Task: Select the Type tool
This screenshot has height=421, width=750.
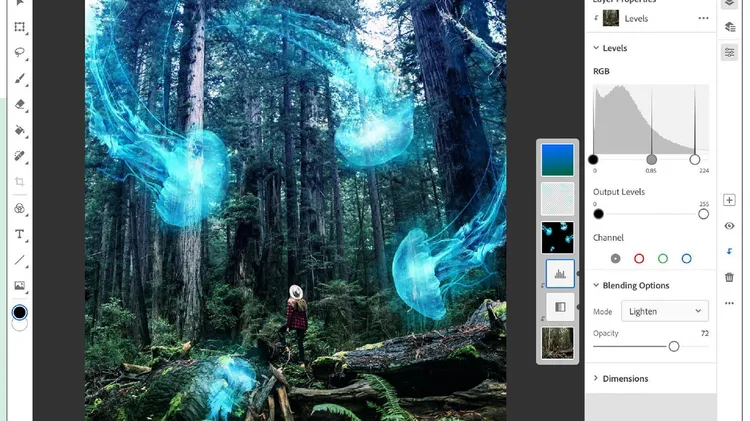Action: click(20, 234)
